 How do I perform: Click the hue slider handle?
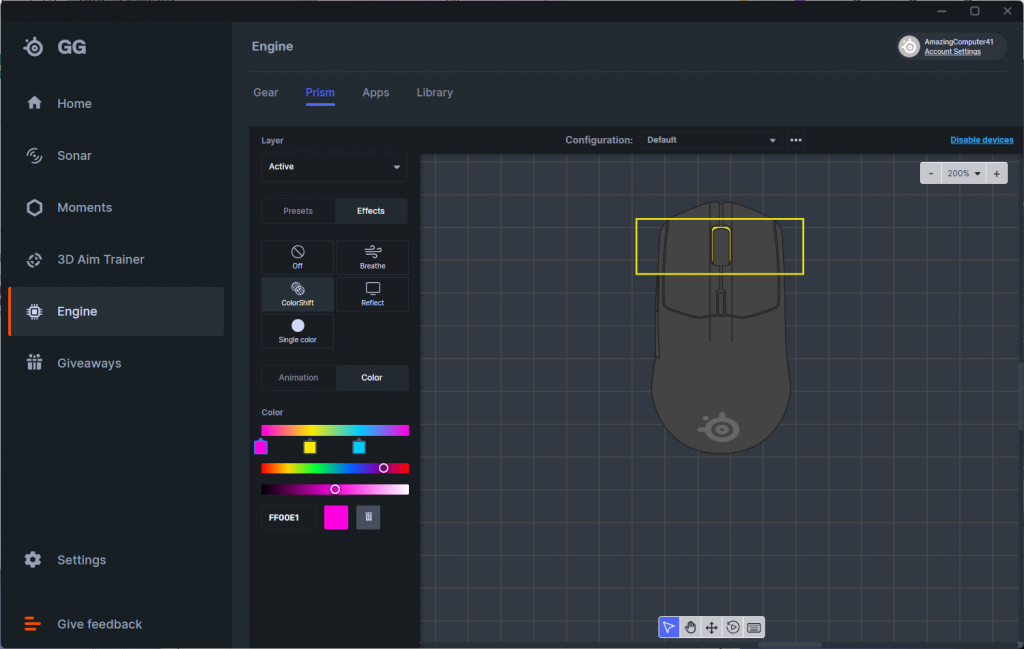point(383,468)
